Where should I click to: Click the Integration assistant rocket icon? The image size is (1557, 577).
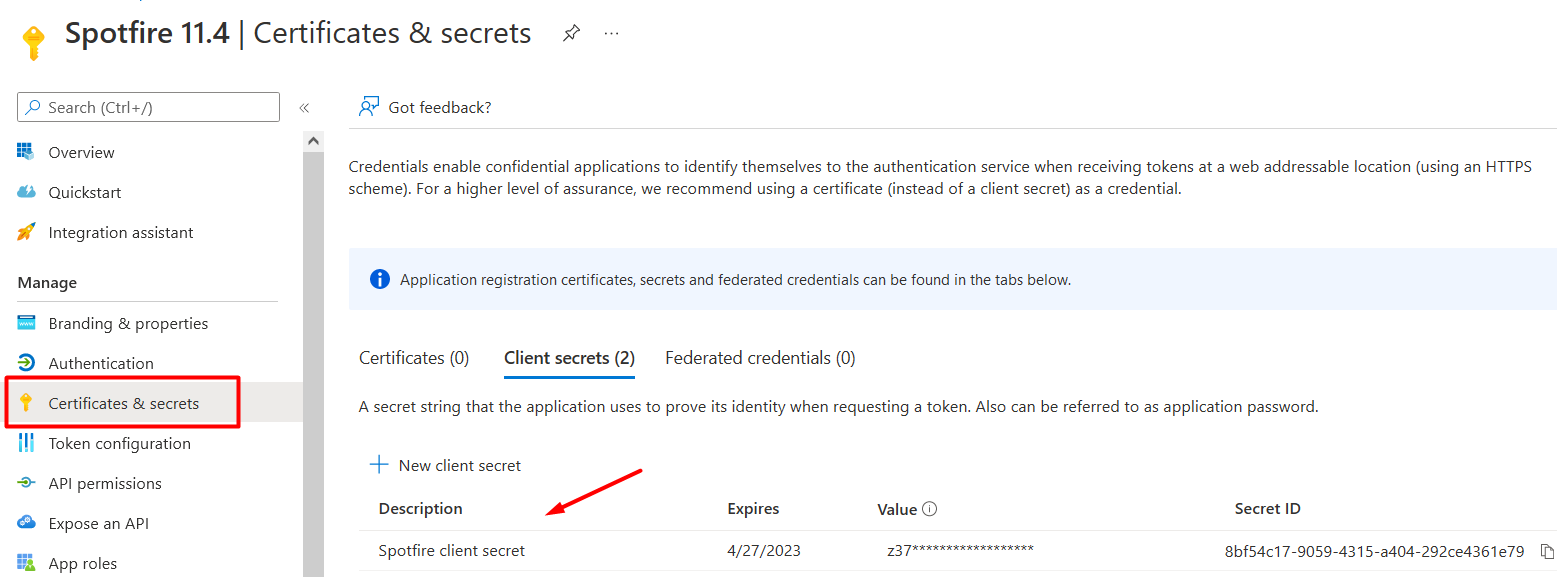[x=27, y=232]
